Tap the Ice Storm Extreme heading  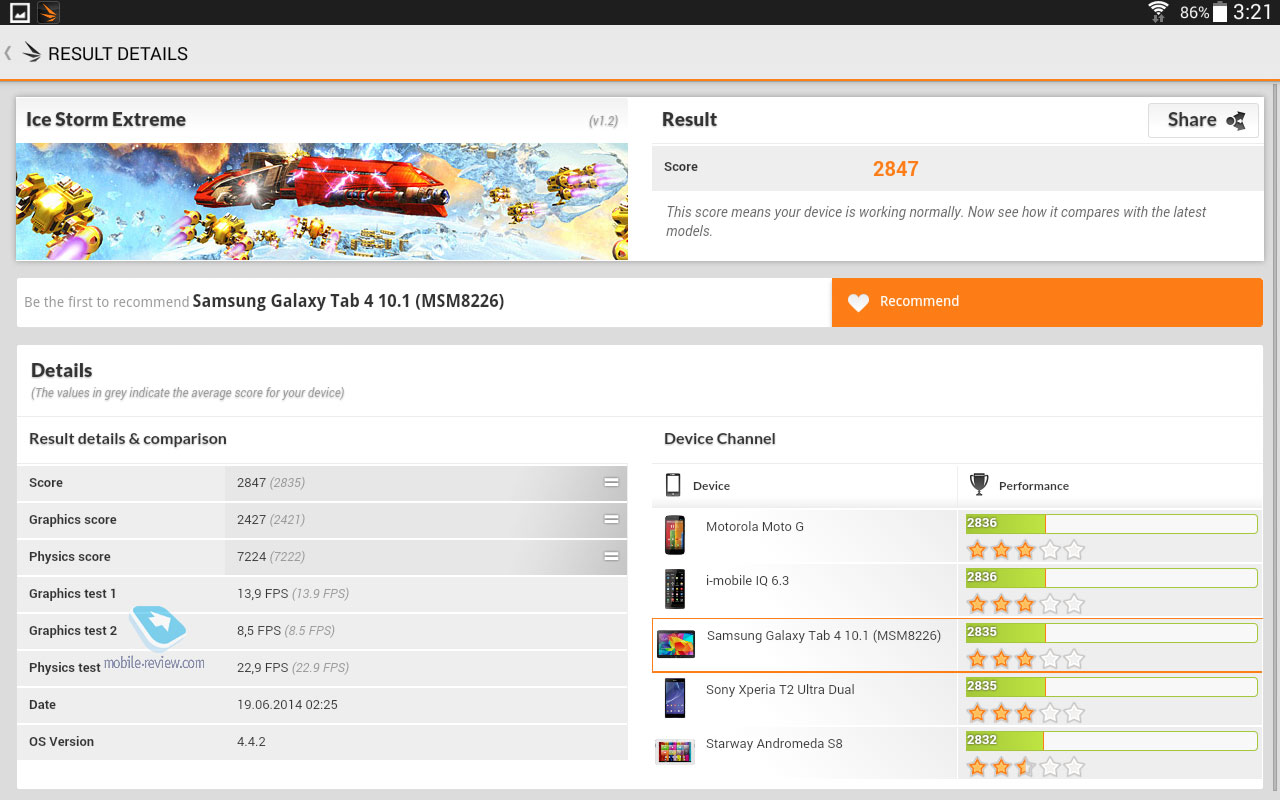pyautogui.click(x=106, y=120)
